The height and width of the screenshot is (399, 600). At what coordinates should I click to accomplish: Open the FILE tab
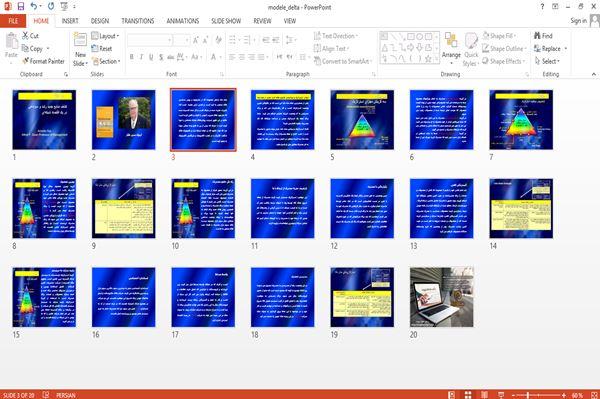(x=13, y=21)
